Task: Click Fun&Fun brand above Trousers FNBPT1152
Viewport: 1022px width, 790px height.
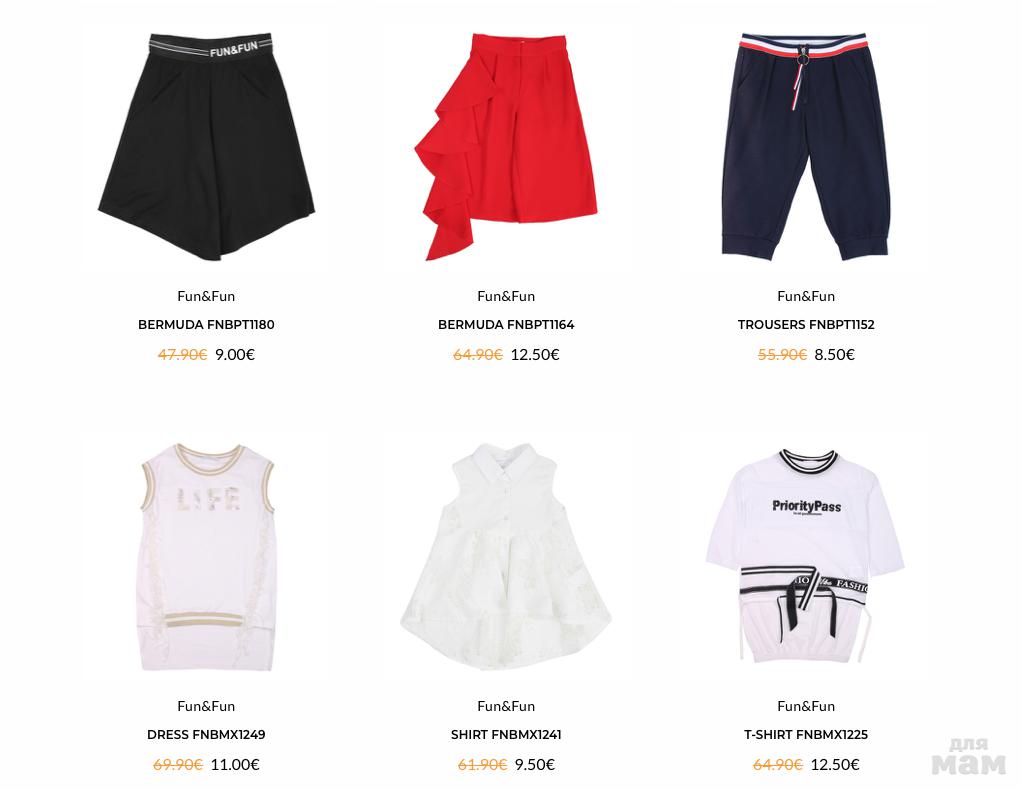Action: coord(806,296)
